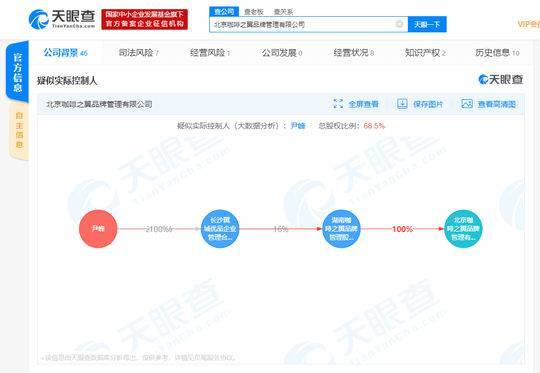Click the fullscreen view icon
The width and height of the screenshot is (540, 373).
pos(338,104)
